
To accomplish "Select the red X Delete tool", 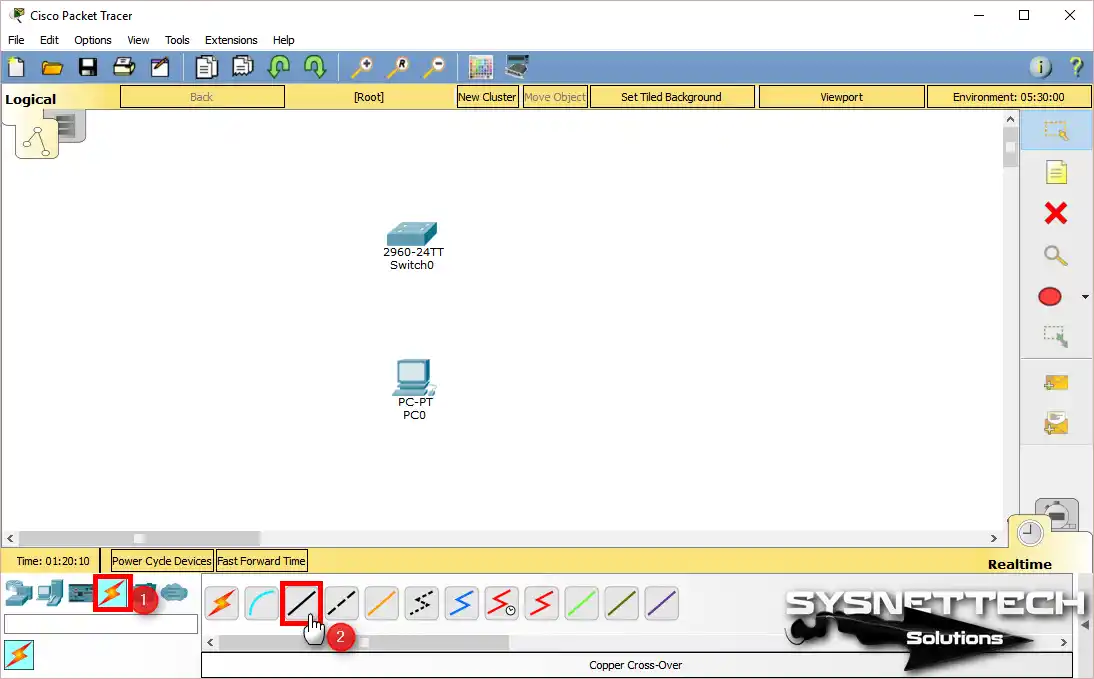I will 1056,213.
